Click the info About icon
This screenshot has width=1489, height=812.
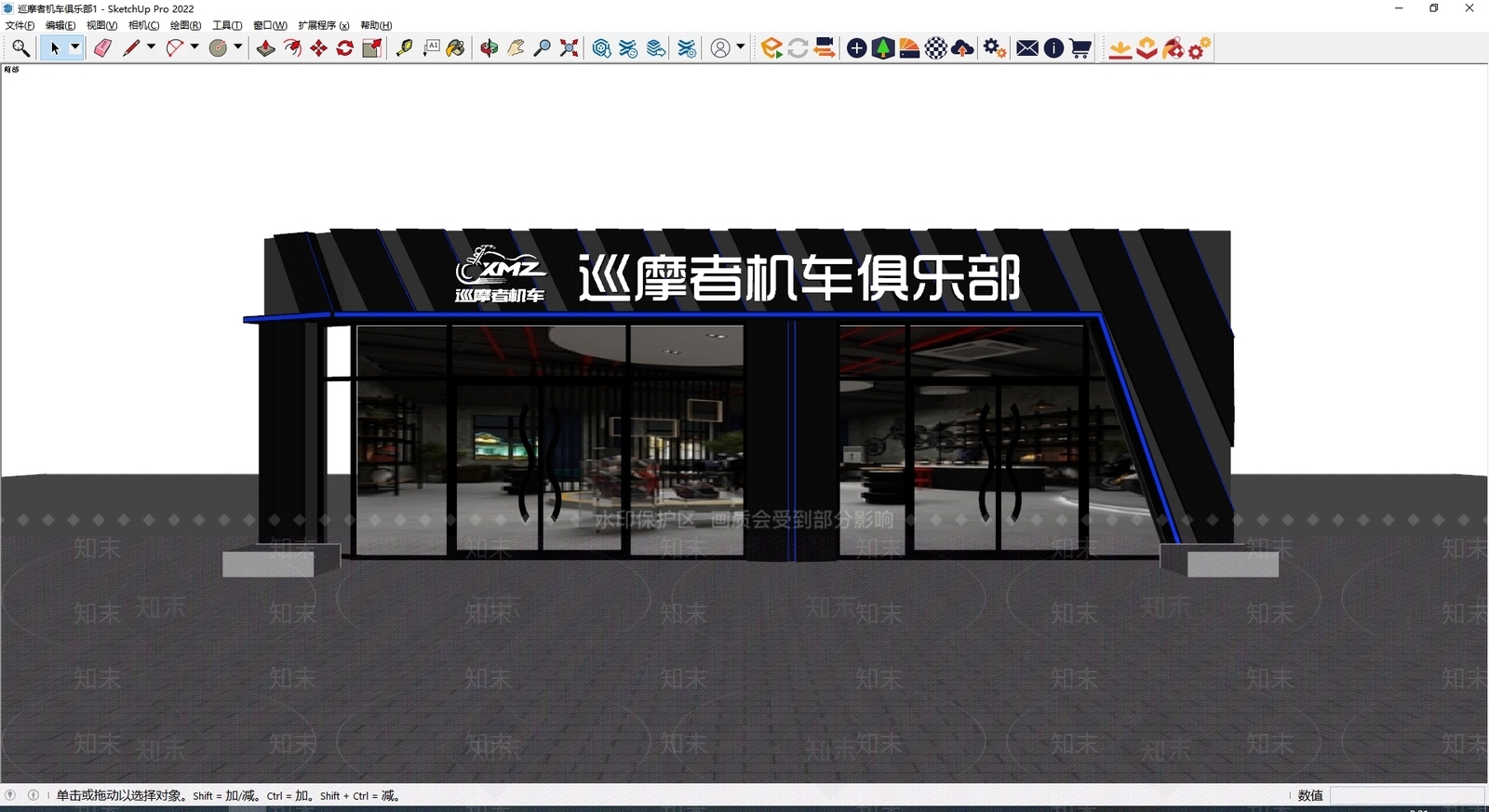click(1053, 48)
